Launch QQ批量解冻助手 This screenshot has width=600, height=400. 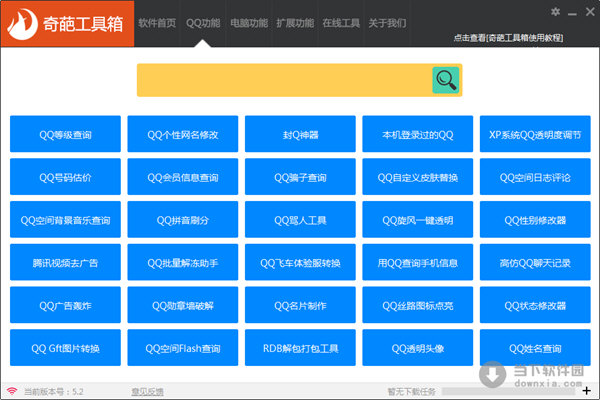coord(183,262)
